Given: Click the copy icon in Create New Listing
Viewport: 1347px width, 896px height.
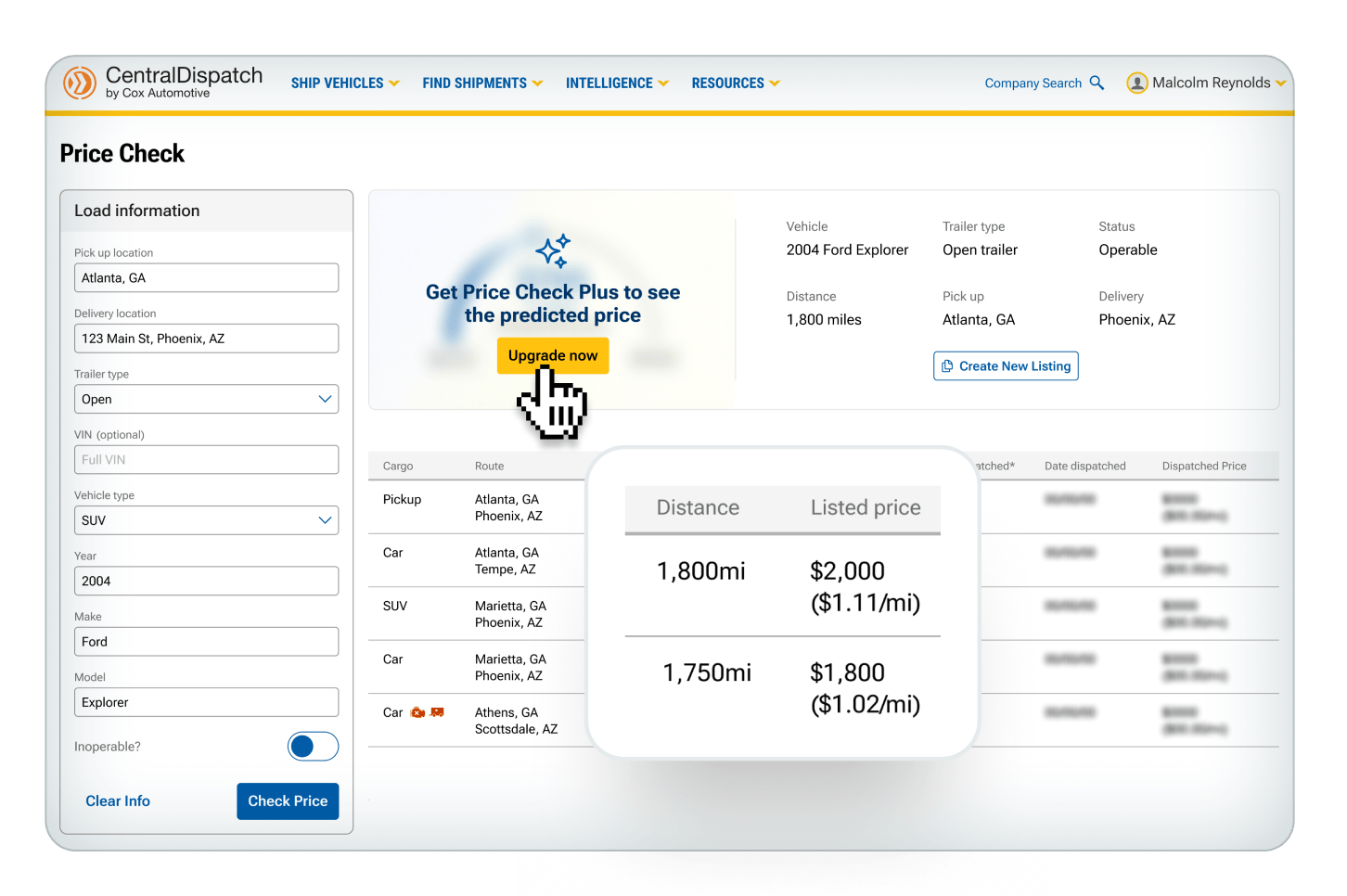Looking at the screenshot, I should [x=947, y=366].
